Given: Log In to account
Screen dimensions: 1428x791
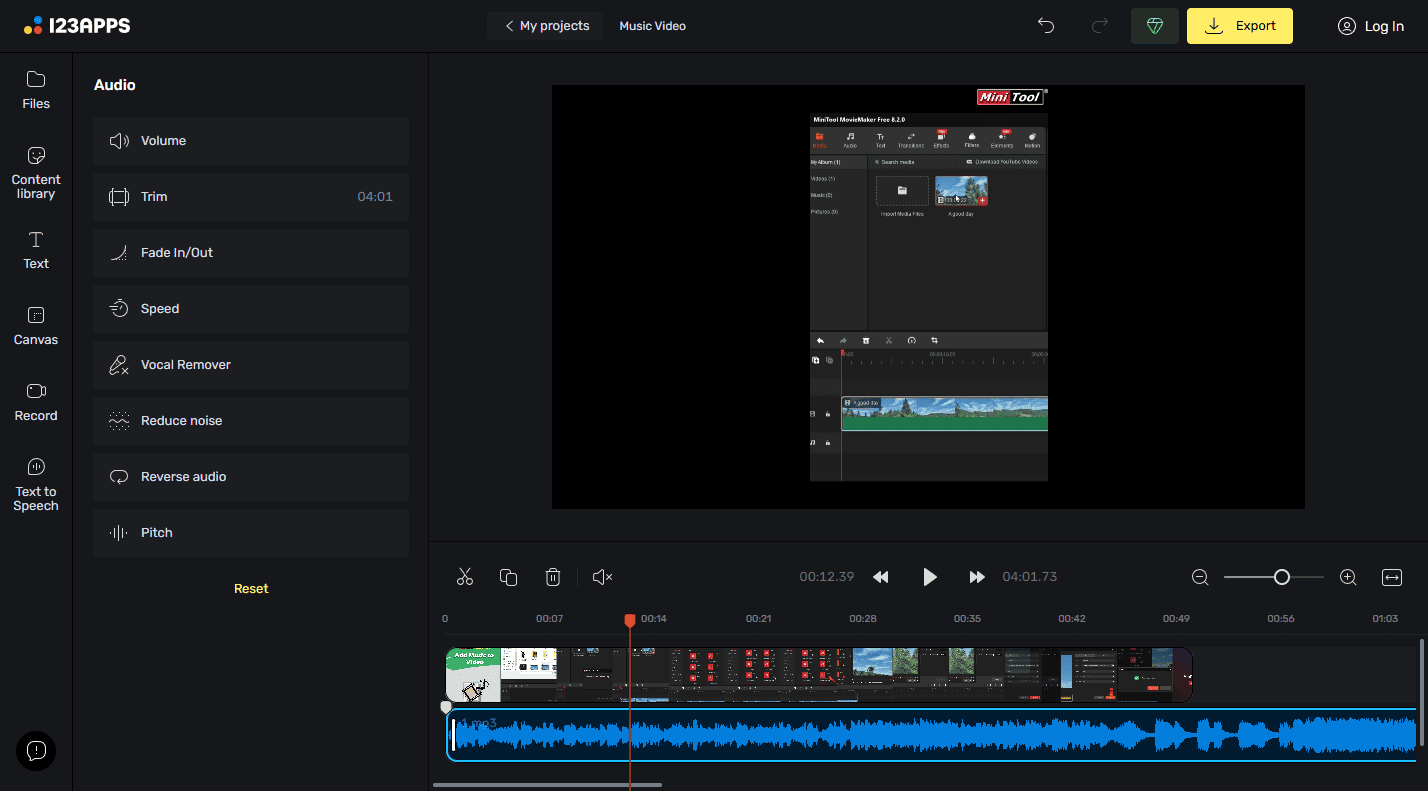Looking at the screenshot, I should (x=1370, y=26).
